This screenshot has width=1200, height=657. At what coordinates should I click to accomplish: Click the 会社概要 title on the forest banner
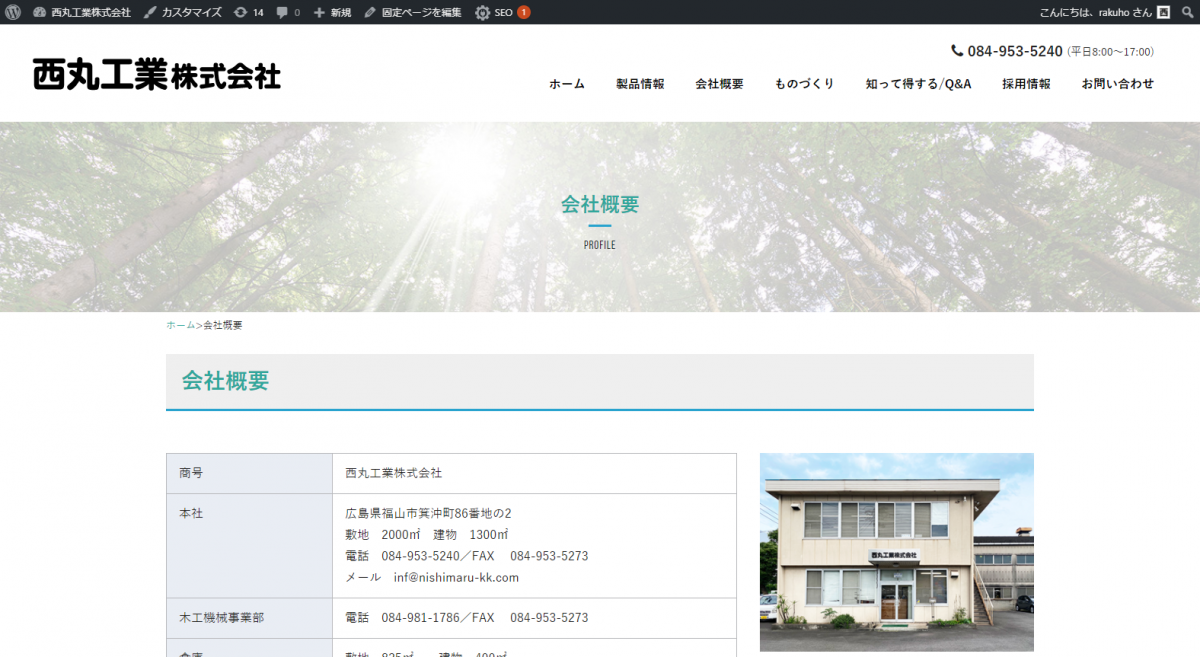600,205
